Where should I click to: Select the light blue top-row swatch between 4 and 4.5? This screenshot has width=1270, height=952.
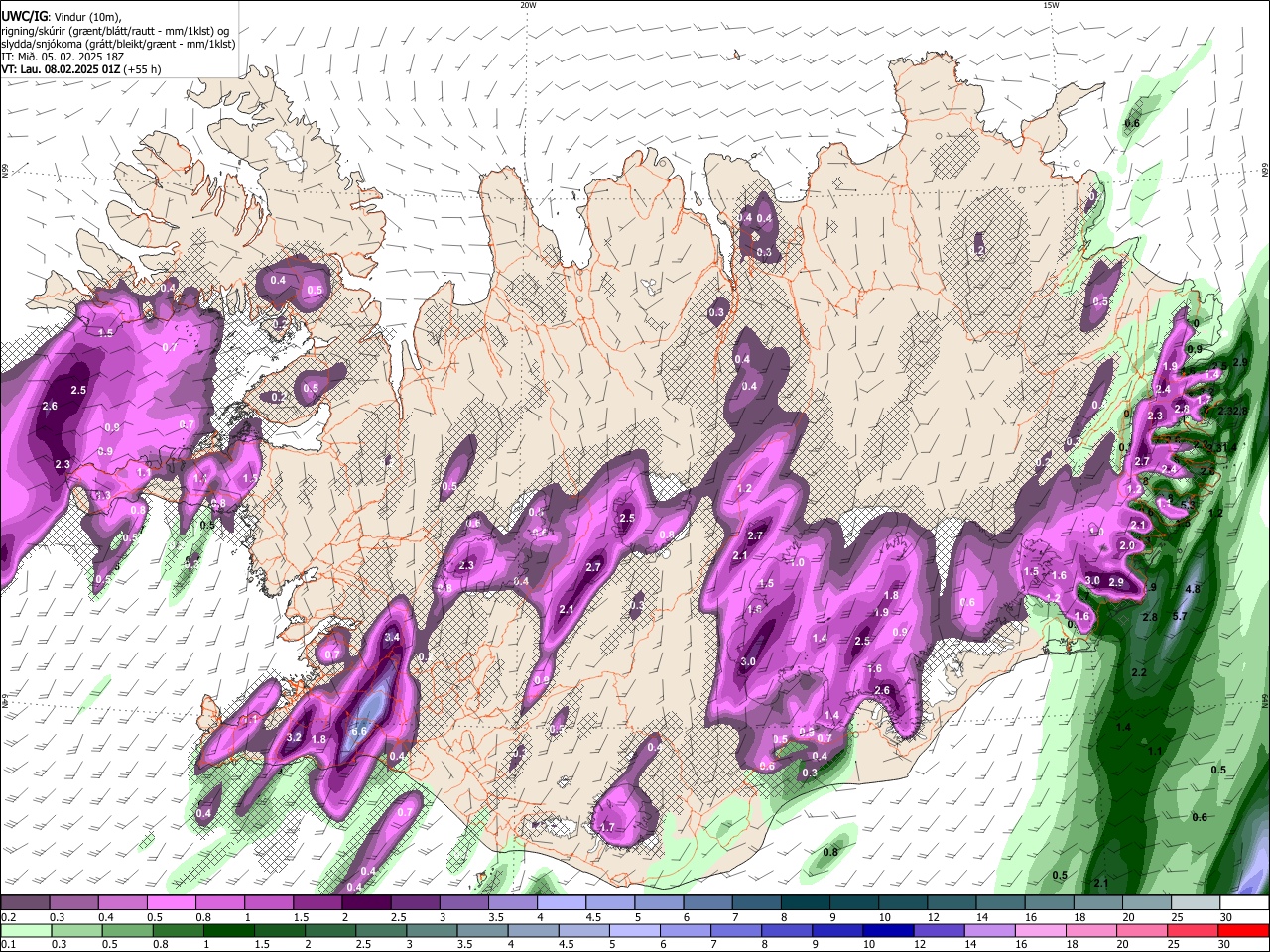click(562, 903)
